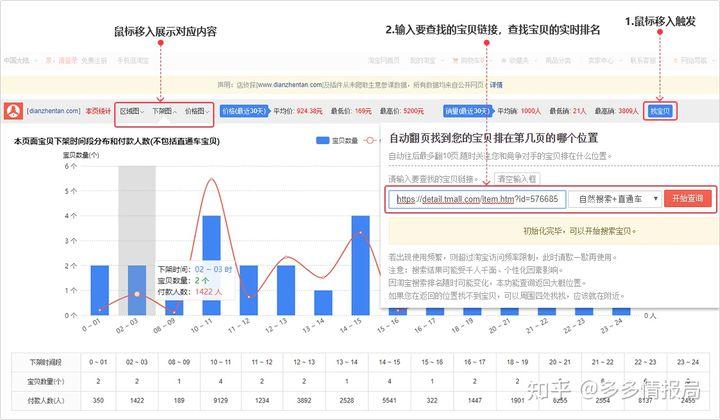The width and height of the screenshot is (720, 420).
Task: Click the table cell showing 3892
Action: point(304,400)
